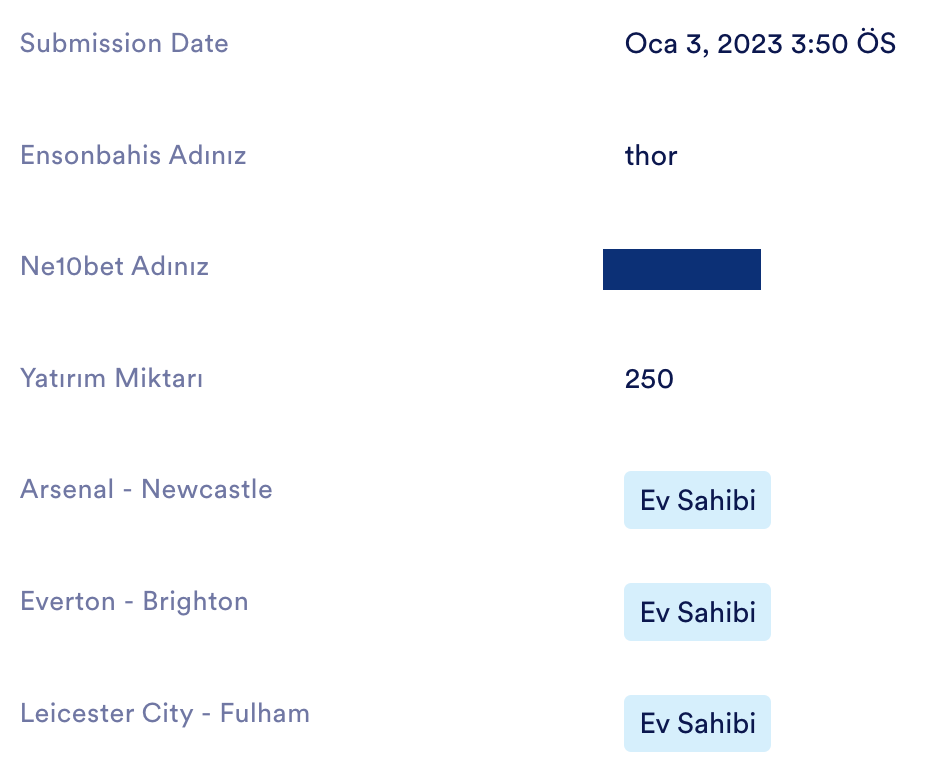This screenshot has height=772, width=950.
Task: Click the Arsenal - Newcastle match label
Action: [146, 490]
